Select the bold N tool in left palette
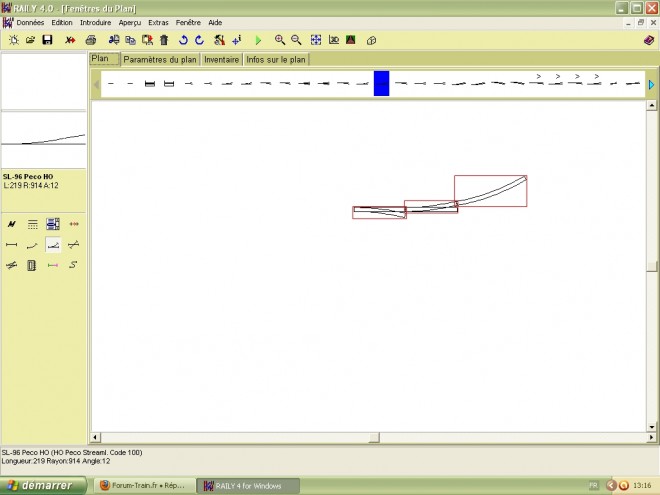Image resolution: width=660 pixels, height=495 pixels. click(x=11, y=224)
